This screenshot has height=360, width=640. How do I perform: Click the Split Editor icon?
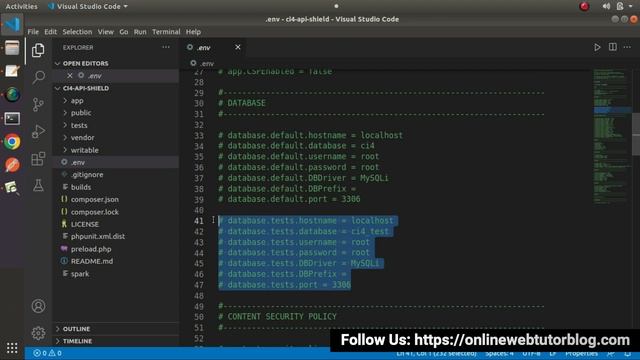coord(613,47)
